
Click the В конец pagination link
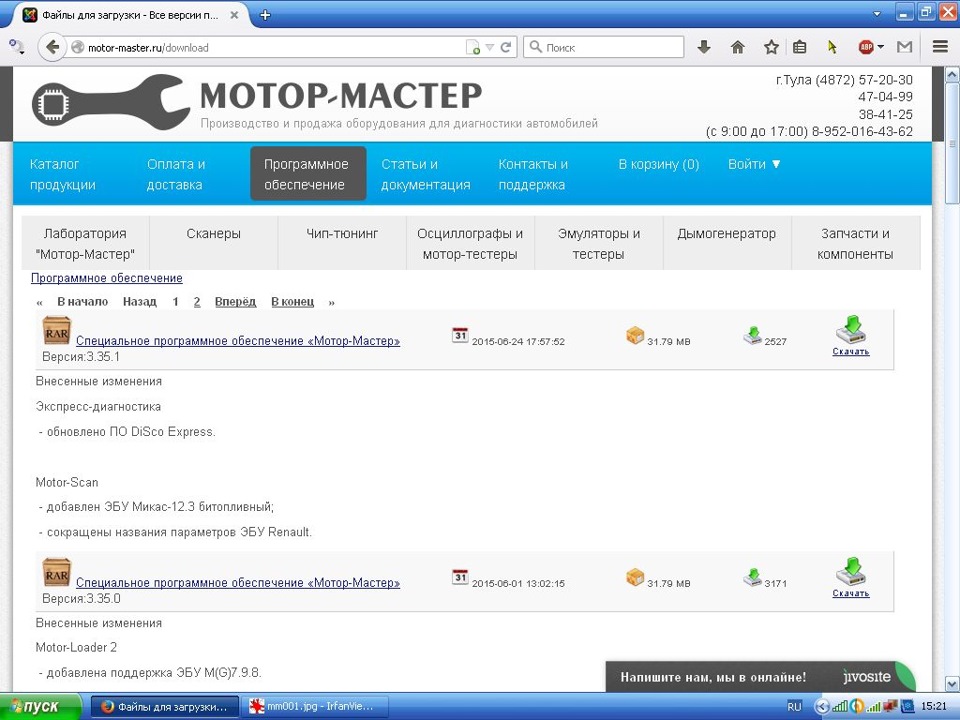coord(293,302)
